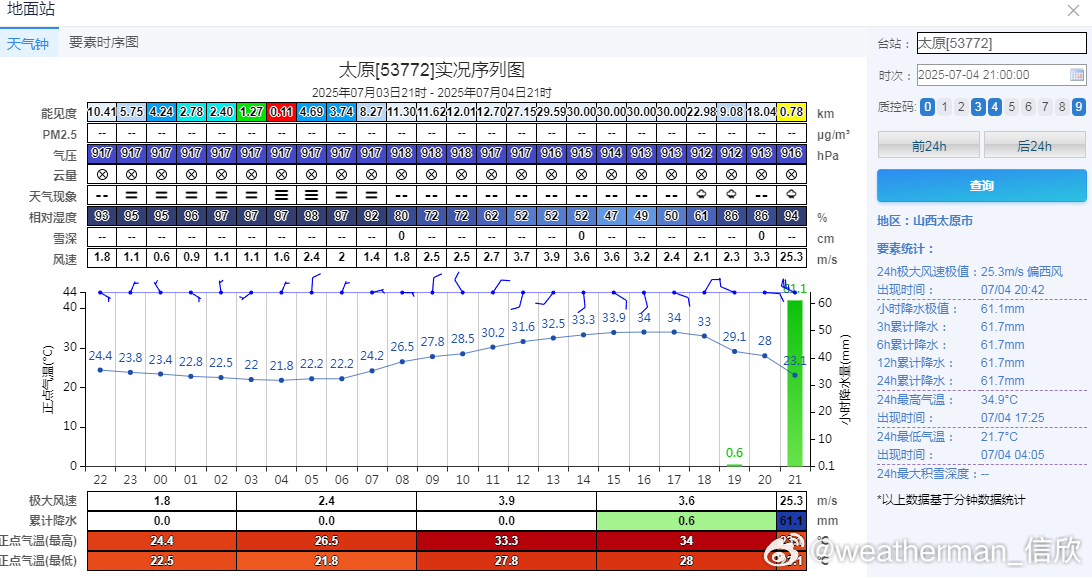Select the green 1.27 visibility cell
This screenshot has height=578, width=1092.
coord(251,111)
